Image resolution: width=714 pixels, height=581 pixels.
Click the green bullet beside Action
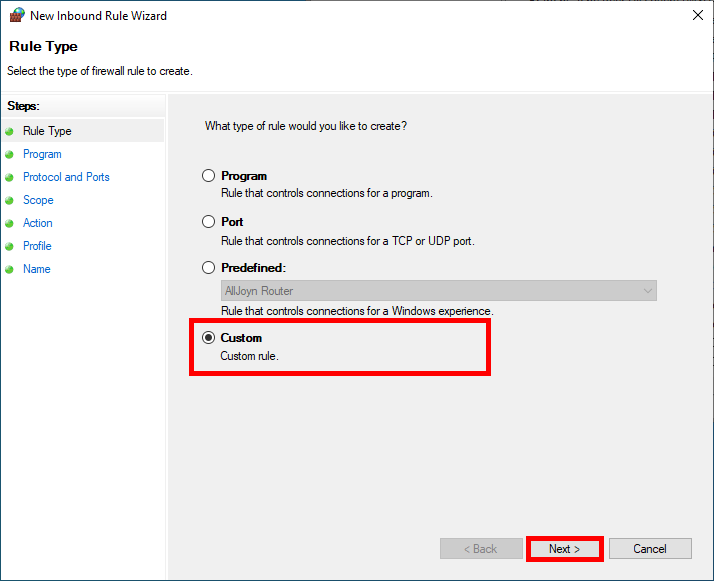[x=10, y=224]
